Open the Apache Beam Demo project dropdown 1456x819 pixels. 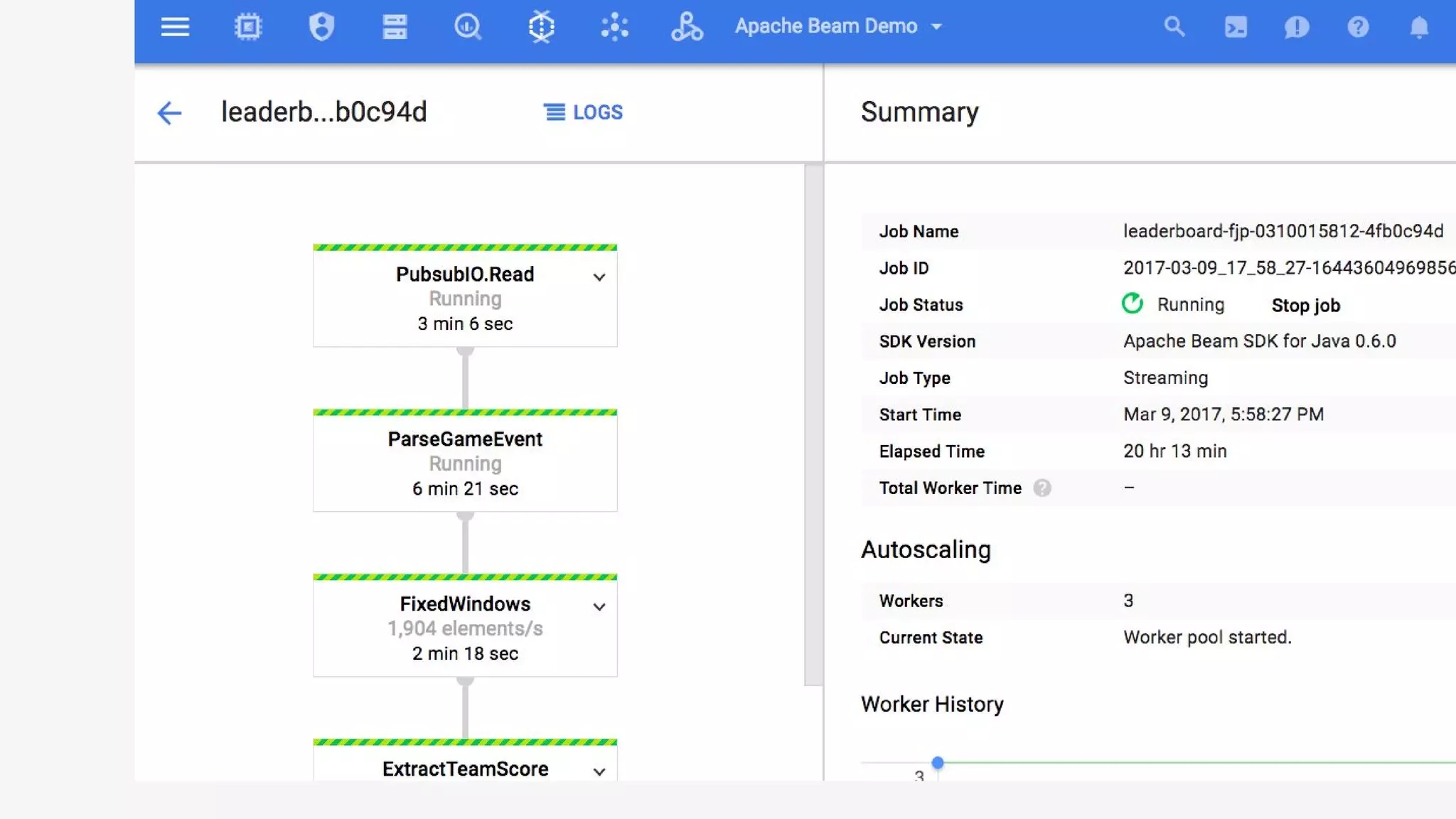[839, 26]
